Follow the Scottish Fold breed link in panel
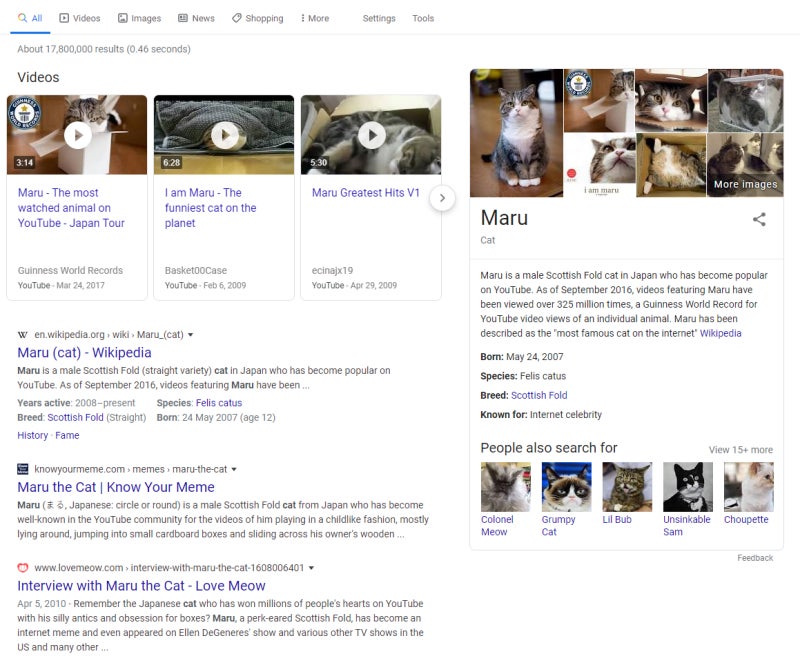The image size is (800, 665). click(539, 395)
